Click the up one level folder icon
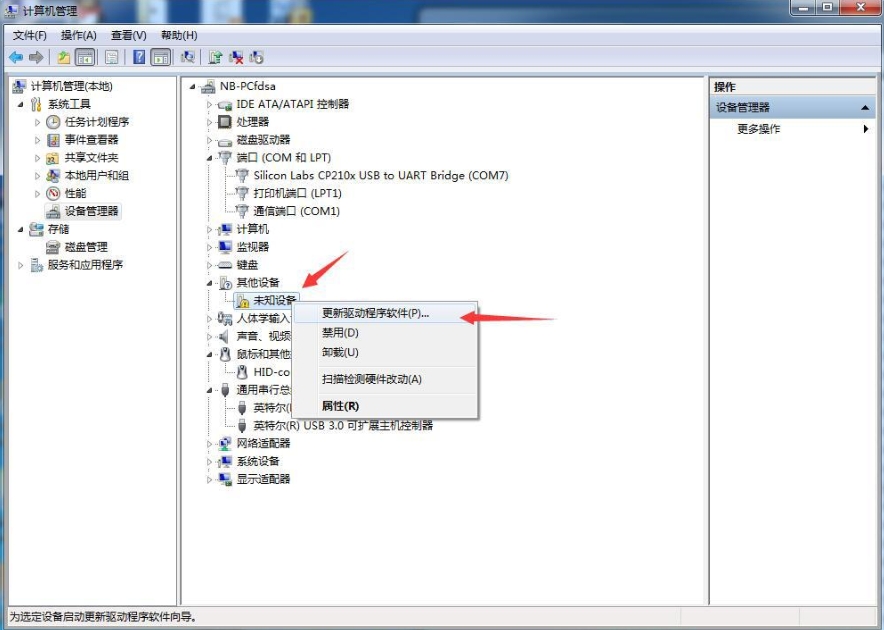The height and width of the screenshot is (630, 884). [64, 57]
